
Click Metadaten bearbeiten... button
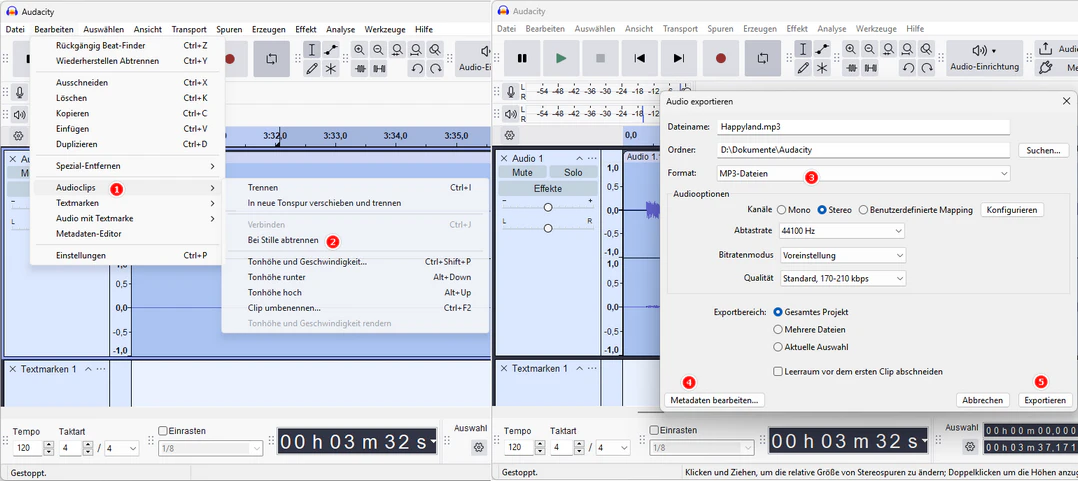[x=715, y=400]
